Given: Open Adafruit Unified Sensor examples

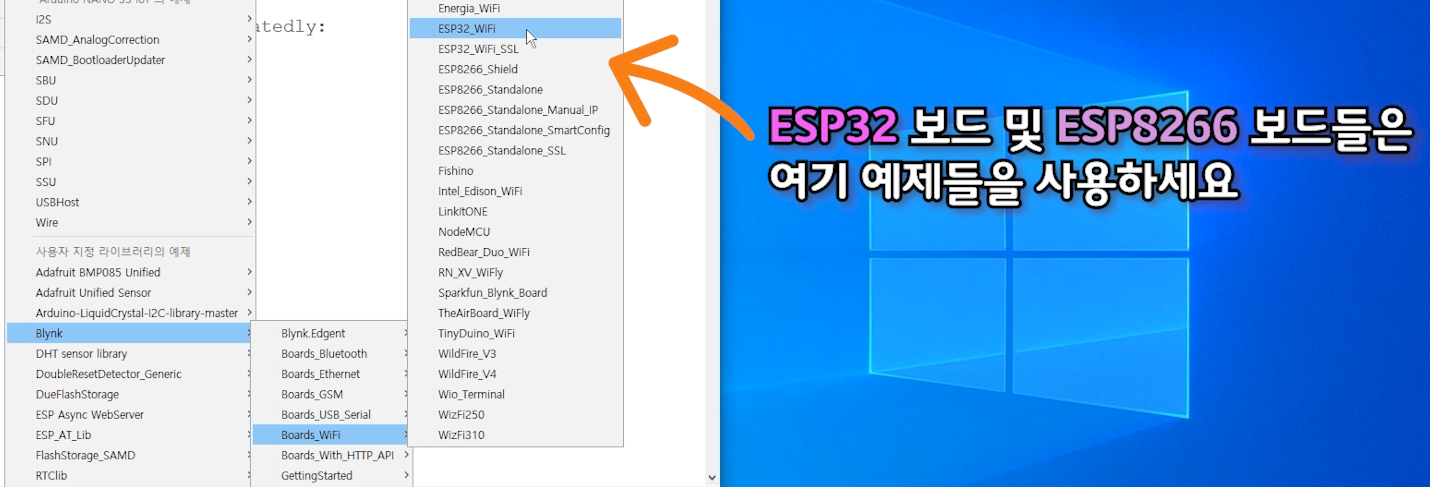Looking at the screenshot, I should 131,293.
